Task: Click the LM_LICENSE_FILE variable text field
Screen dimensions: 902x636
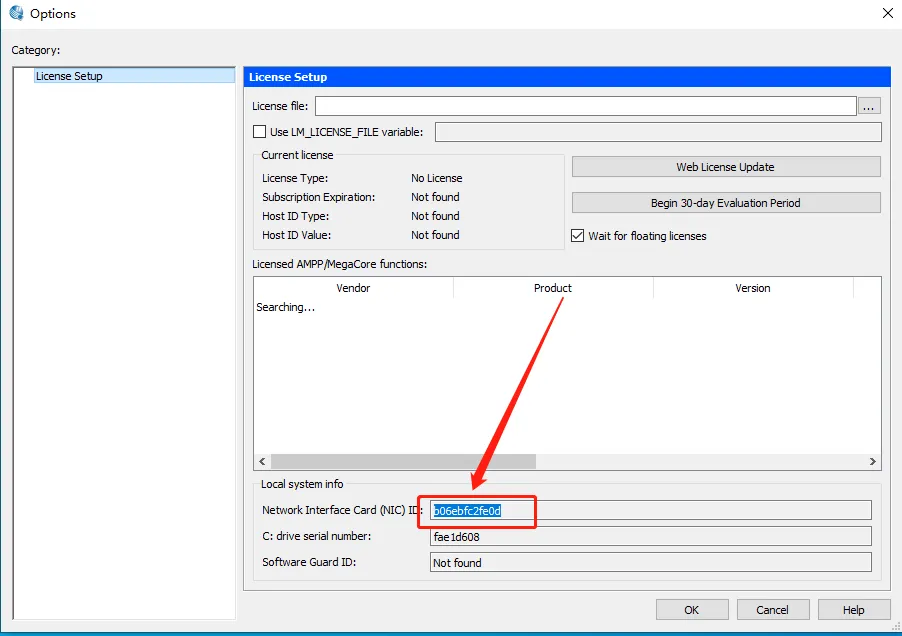Action: [x=658, y=132]
